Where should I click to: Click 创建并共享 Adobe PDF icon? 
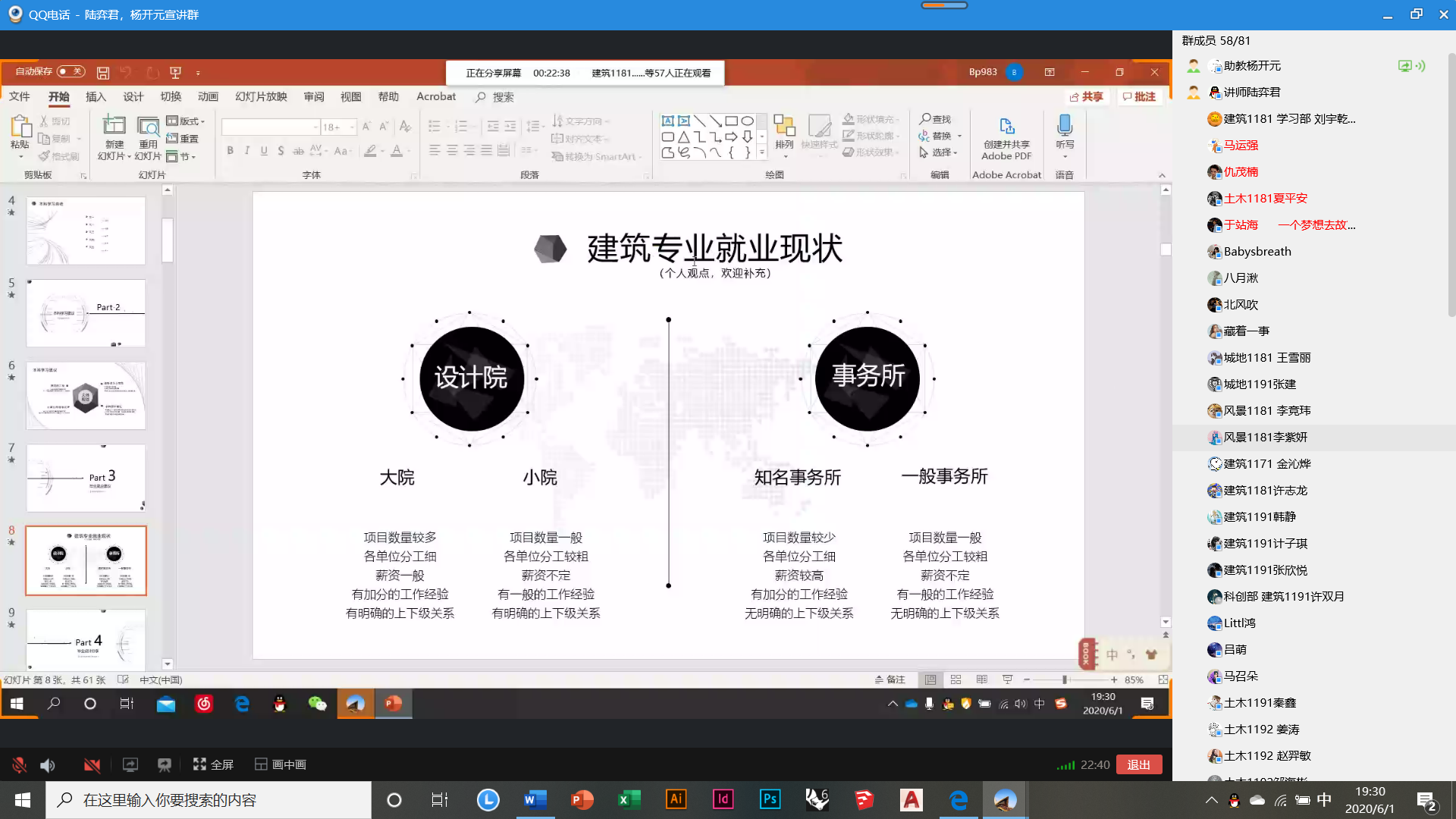[x=1006, y=127]
